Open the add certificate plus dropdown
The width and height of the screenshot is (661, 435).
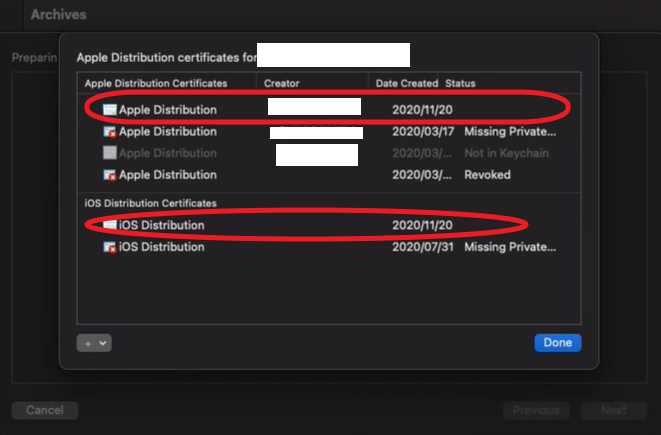(94, 343)
